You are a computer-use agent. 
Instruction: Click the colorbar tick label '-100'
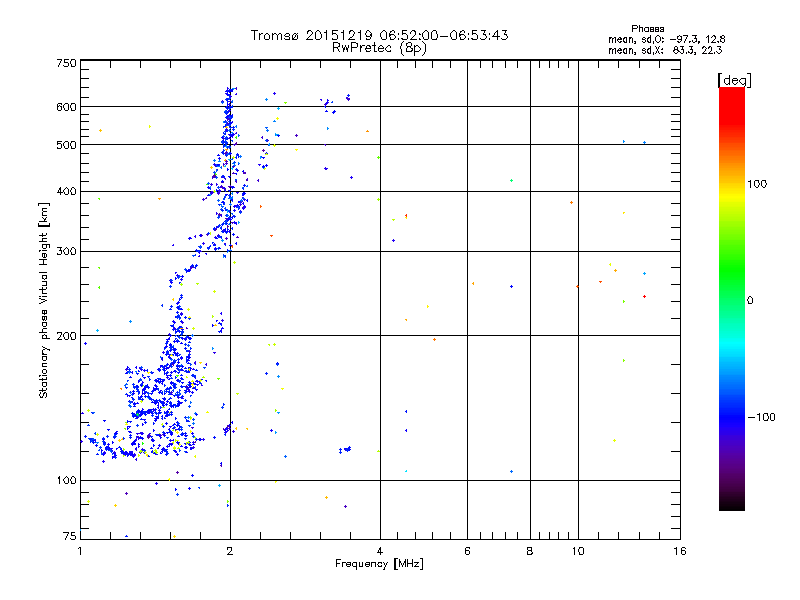761,417
